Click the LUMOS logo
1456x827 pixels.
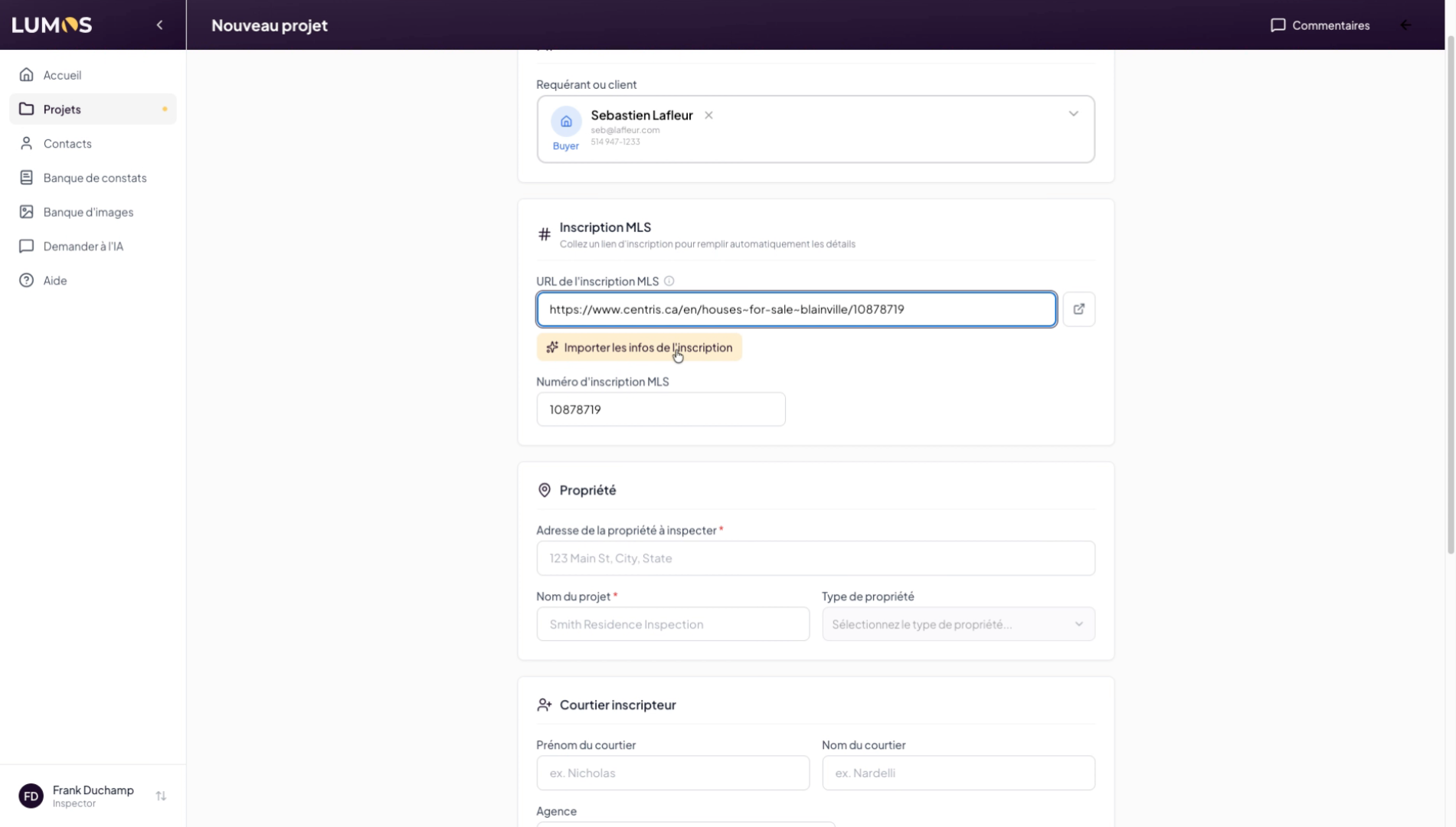coord(52,25)
